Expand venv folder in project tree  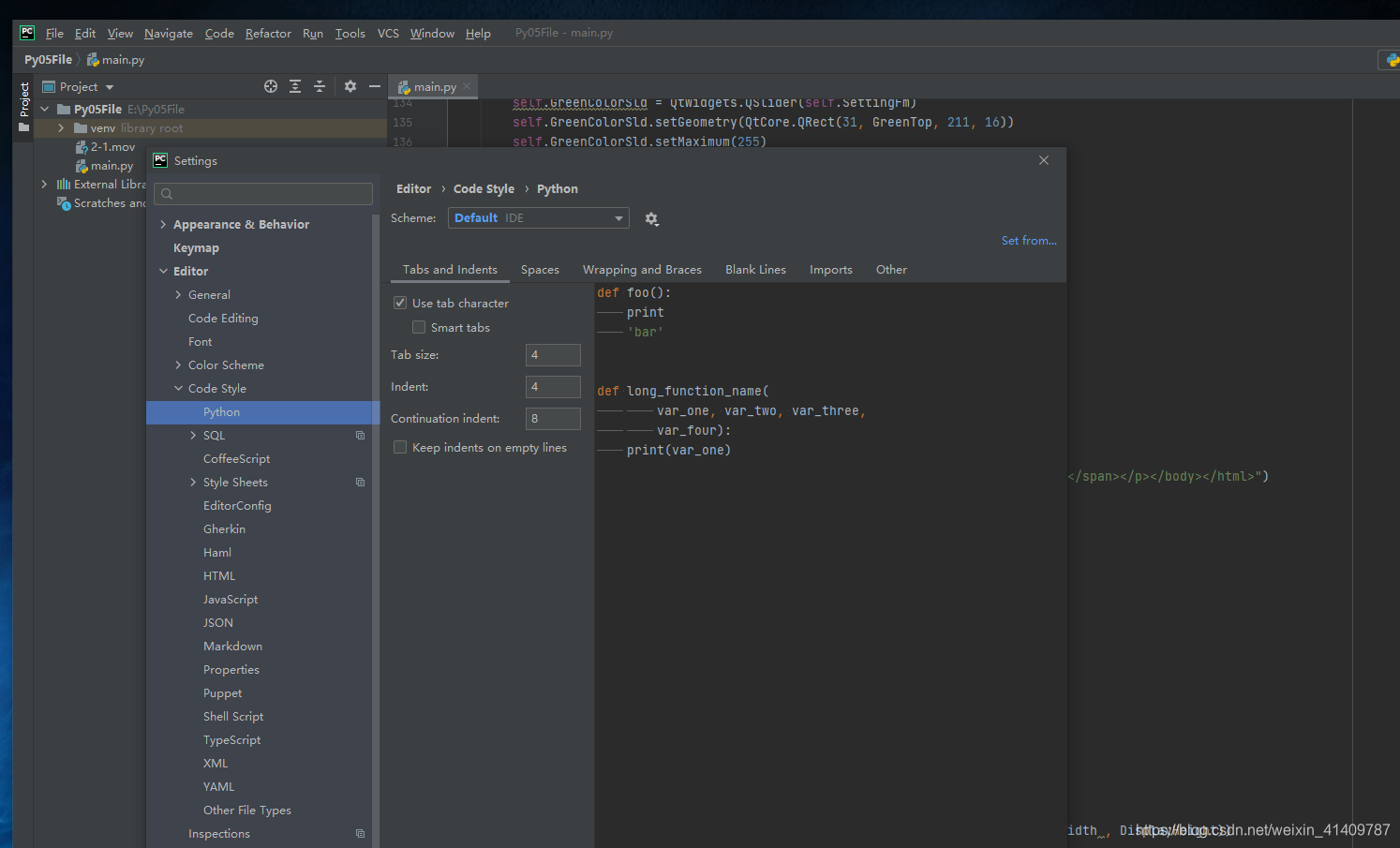click(x=61, y=127)
